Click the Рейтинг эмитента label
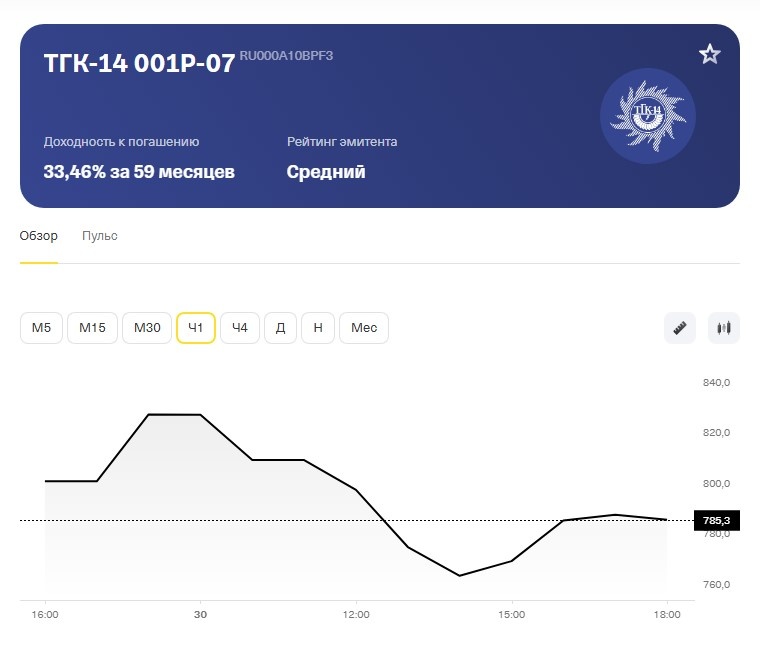The image size is (760, 672). pos(342,142)
